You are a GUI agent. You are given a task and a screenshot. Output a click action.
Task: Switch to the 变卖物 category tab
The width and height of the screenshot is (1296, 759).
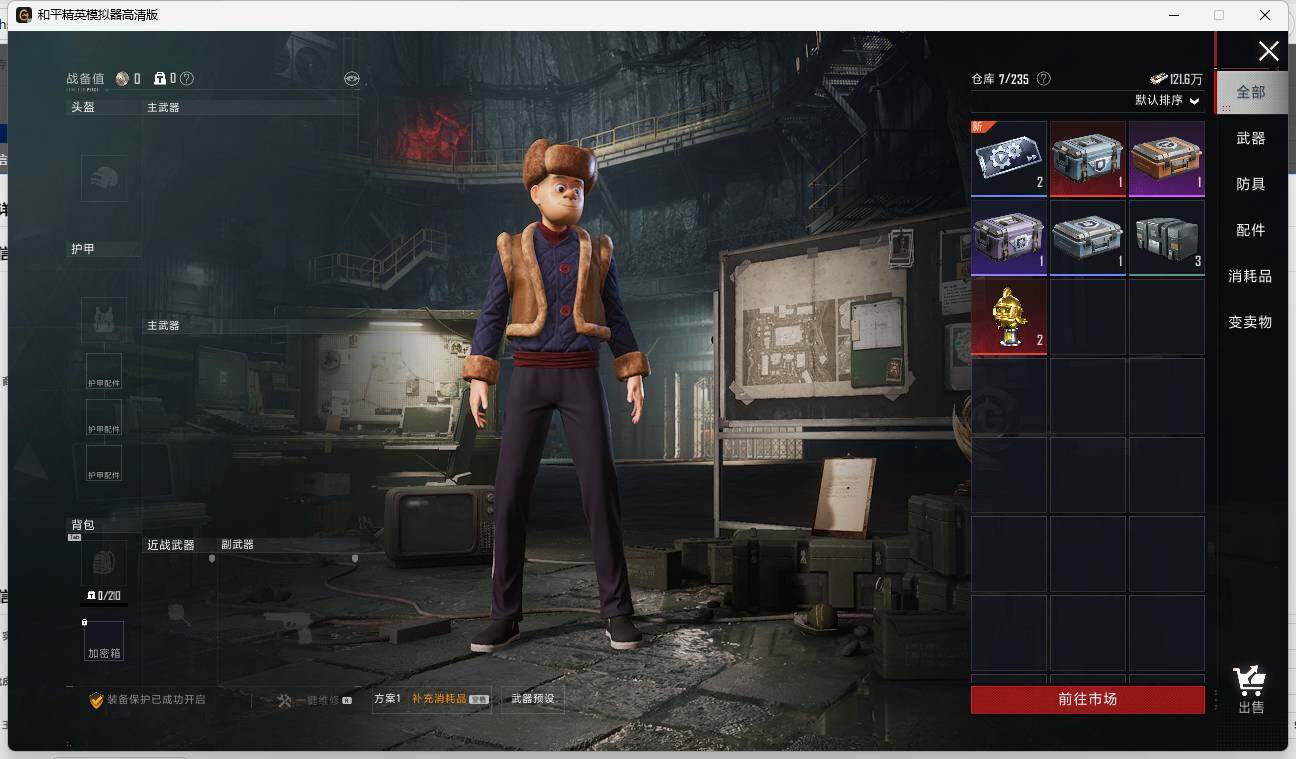click(x=1251, y=322)
